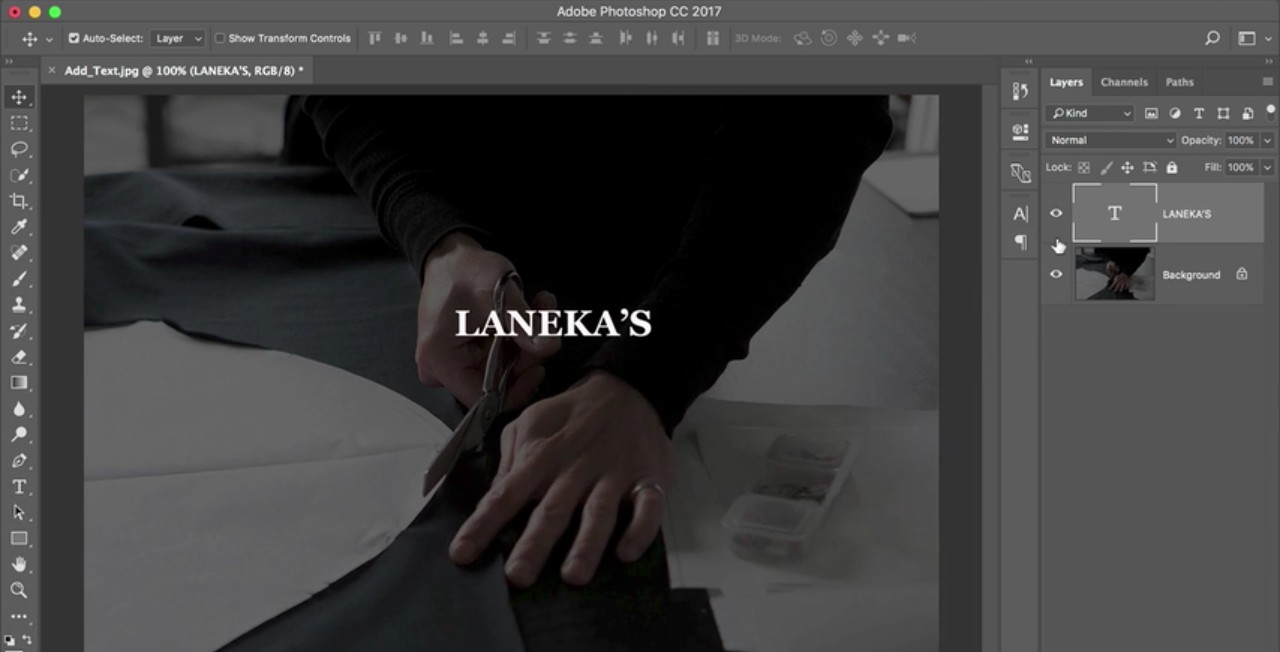Select the Eraser tool
The image size is (1280, 652).
[19, 357]
